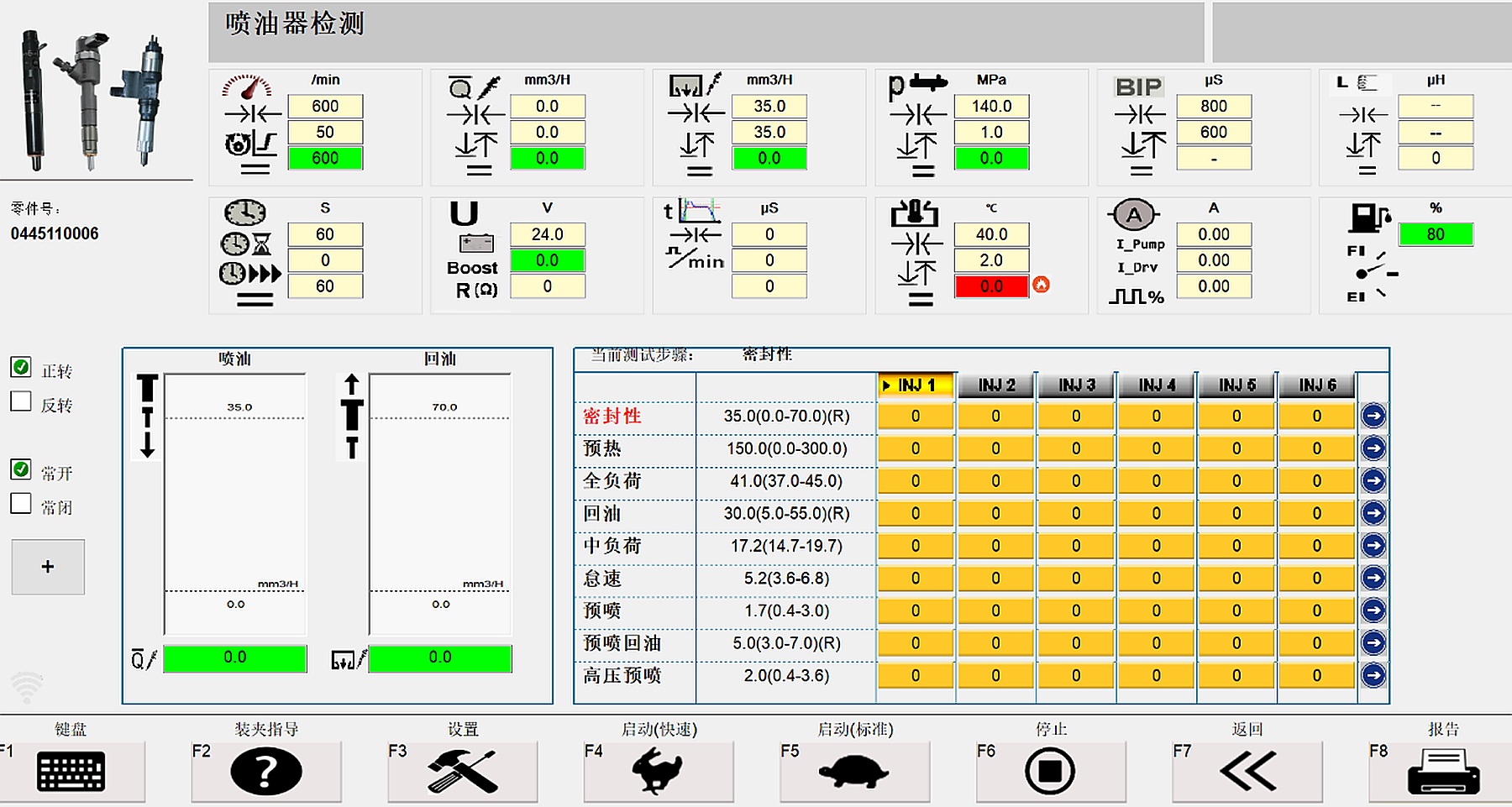Edit the temperature setpoint 40.0 field
This screenshot has height=807, width=1512.
pyautogui.click(x=991, y=234)
